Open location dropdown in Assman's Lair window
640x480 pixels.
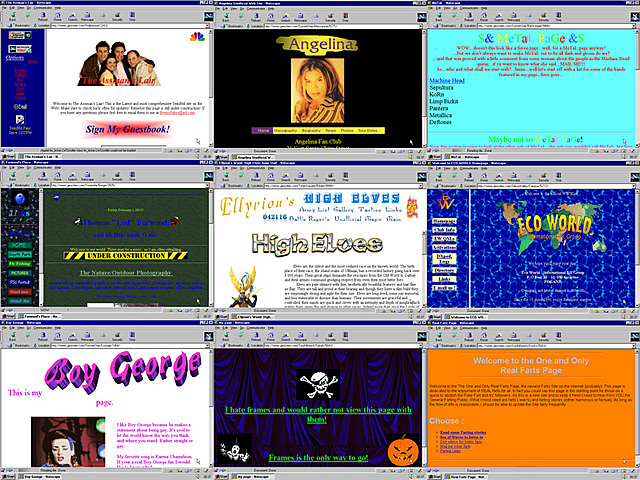click(207, 26)
